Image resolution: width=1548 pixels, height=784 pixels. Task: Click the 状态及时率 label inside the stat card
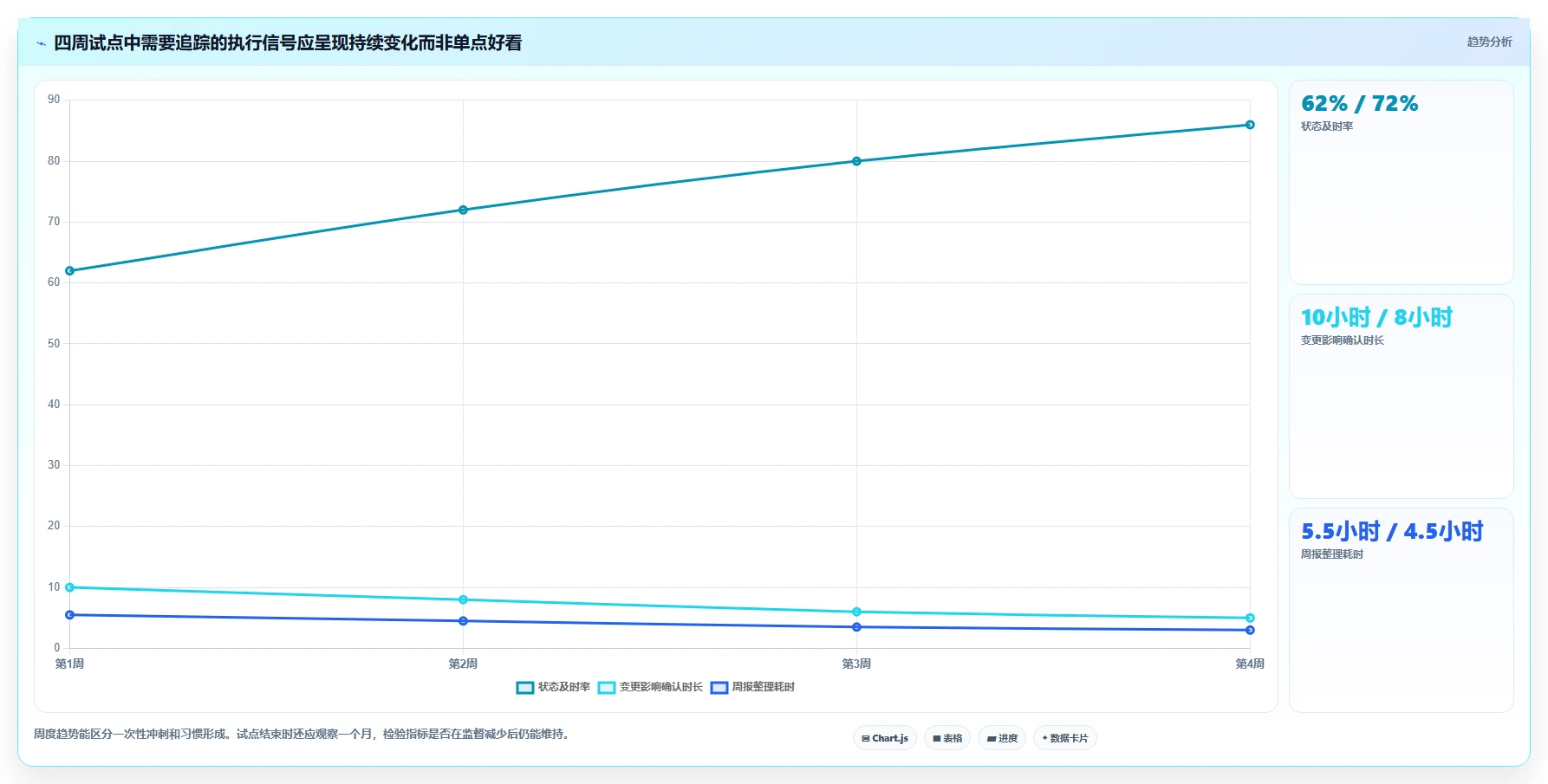click(1327, 126)
